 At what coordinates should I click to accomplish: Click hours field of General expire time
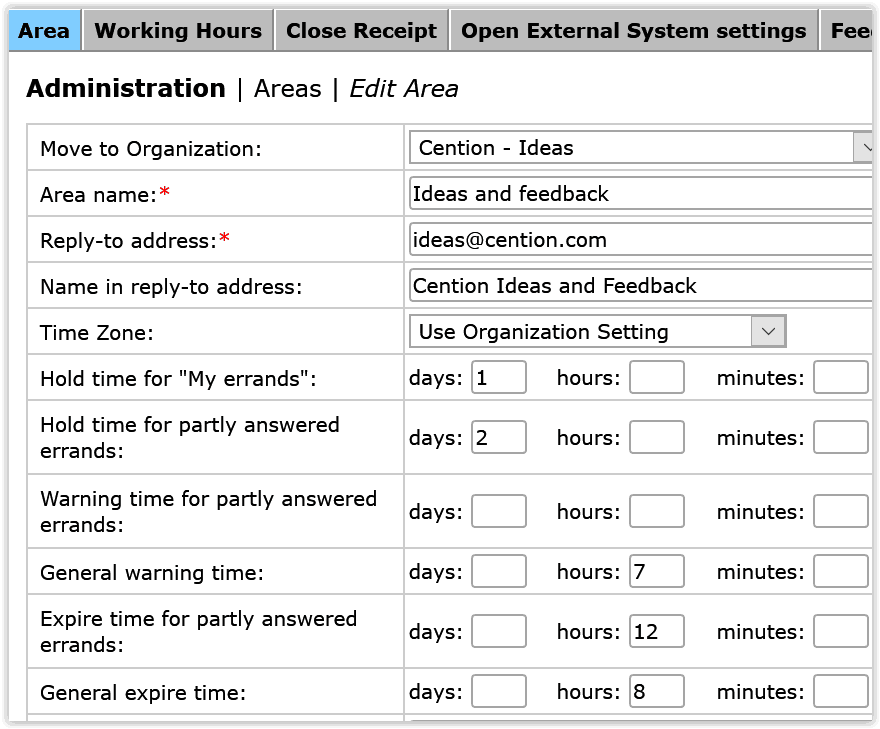point(656,692)
